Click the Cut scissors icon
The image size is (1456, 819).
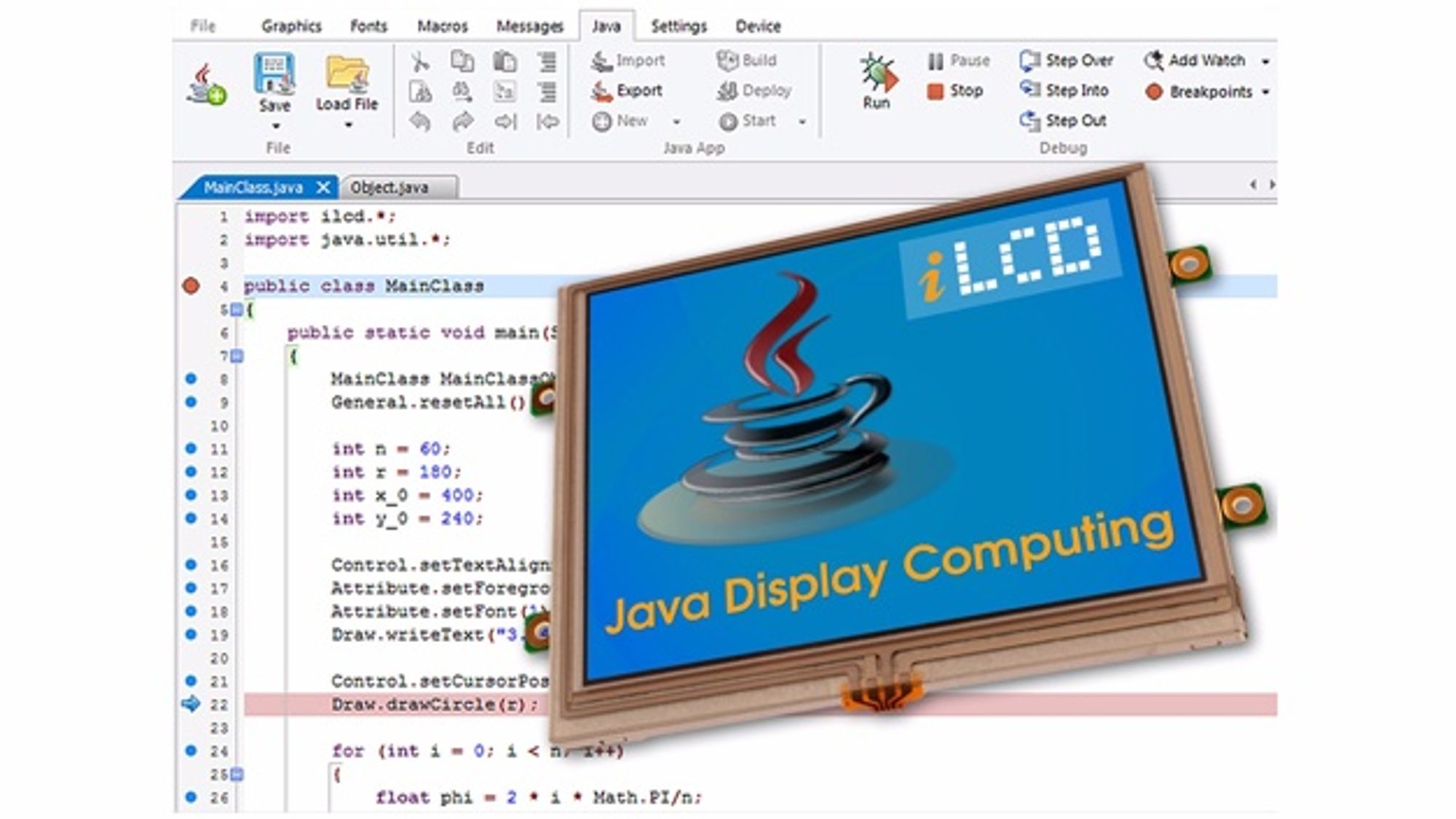click(420, 61)
